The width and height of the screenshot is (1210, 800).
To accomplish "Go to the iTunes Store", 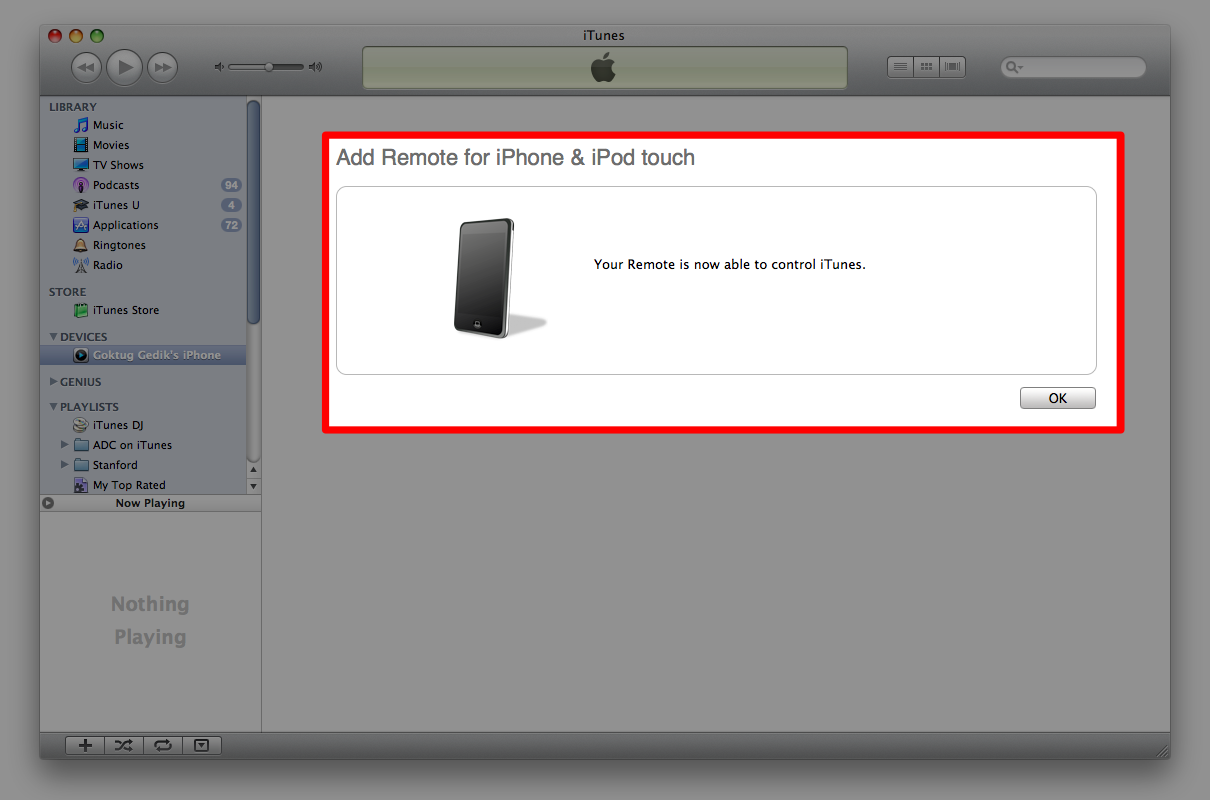I will click(x=125, y=310).
